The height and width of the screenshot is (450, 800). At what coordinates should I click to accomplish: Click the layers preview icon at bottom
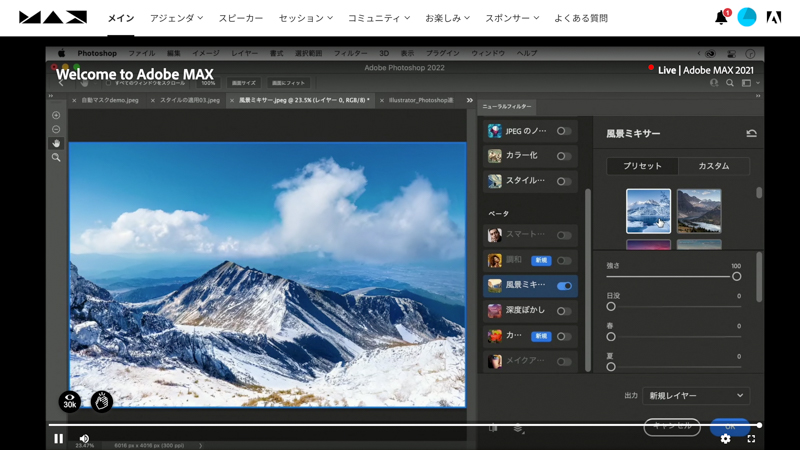[517, 428]
